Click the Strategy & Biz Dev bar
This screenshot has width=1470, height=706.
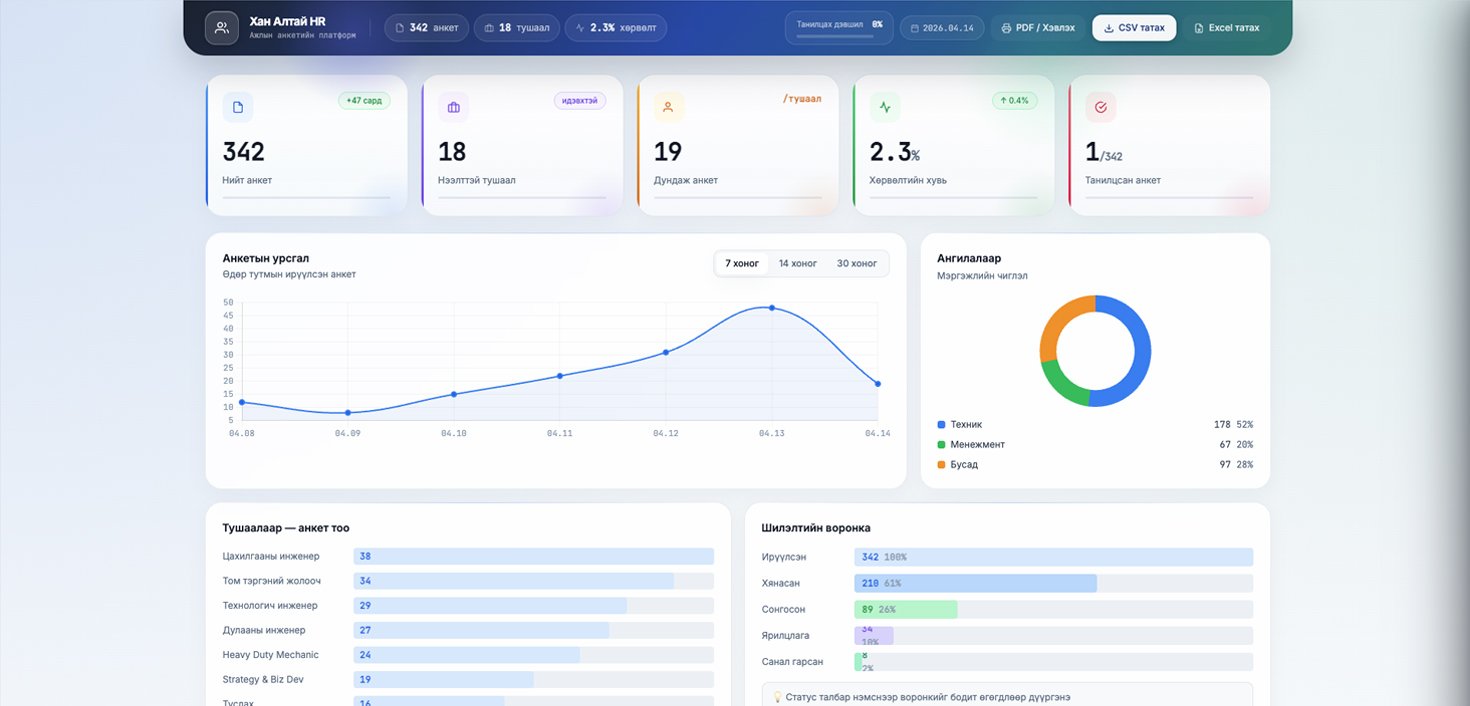point(443,680)
